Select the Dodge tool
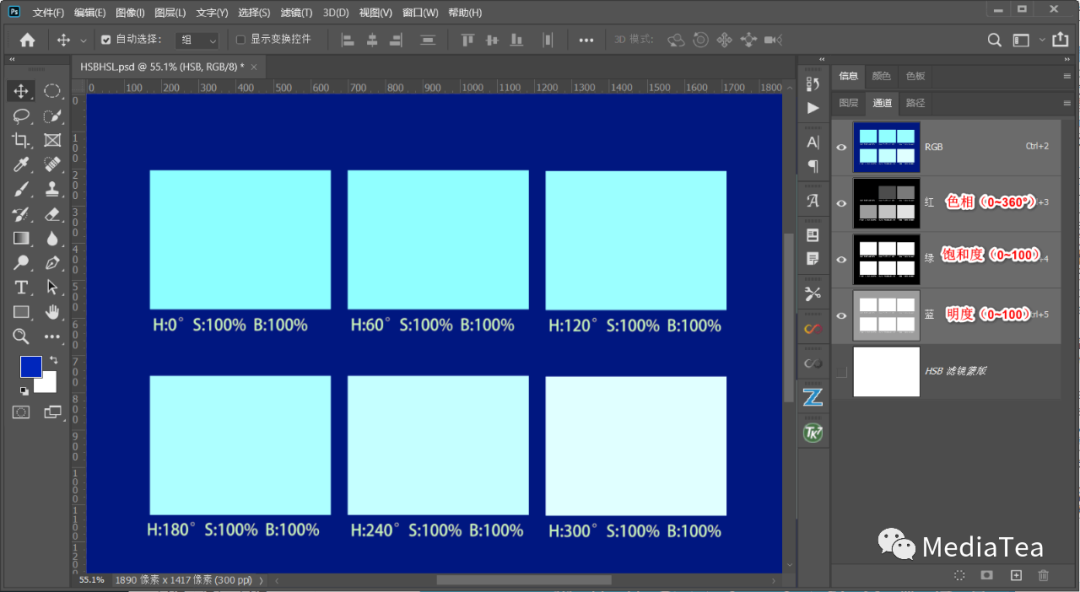Screen dimensions: 1080x592 [x=21, y=263]
